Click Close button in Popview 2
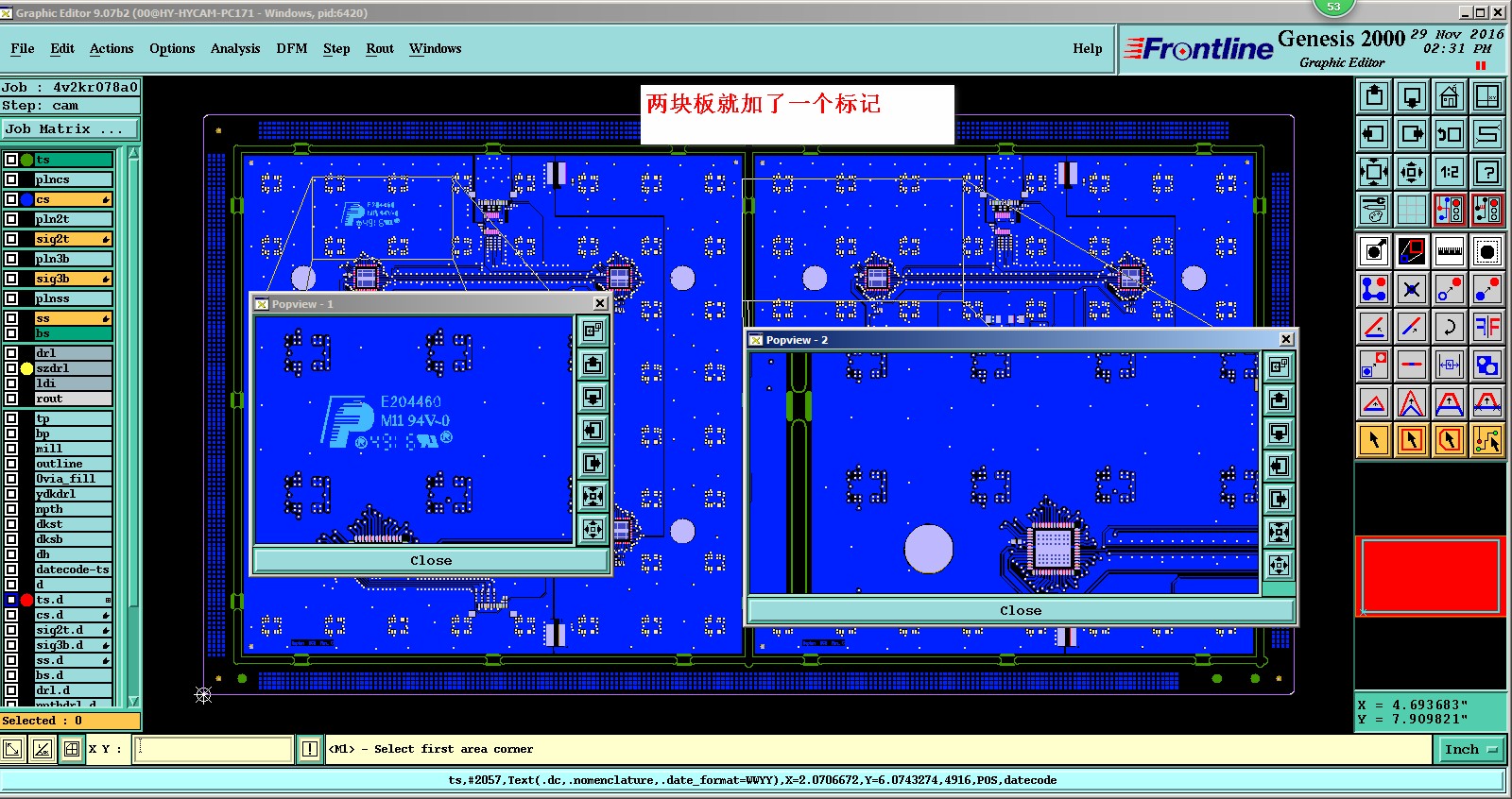The image size is (1512, 799). point(1021,610)
